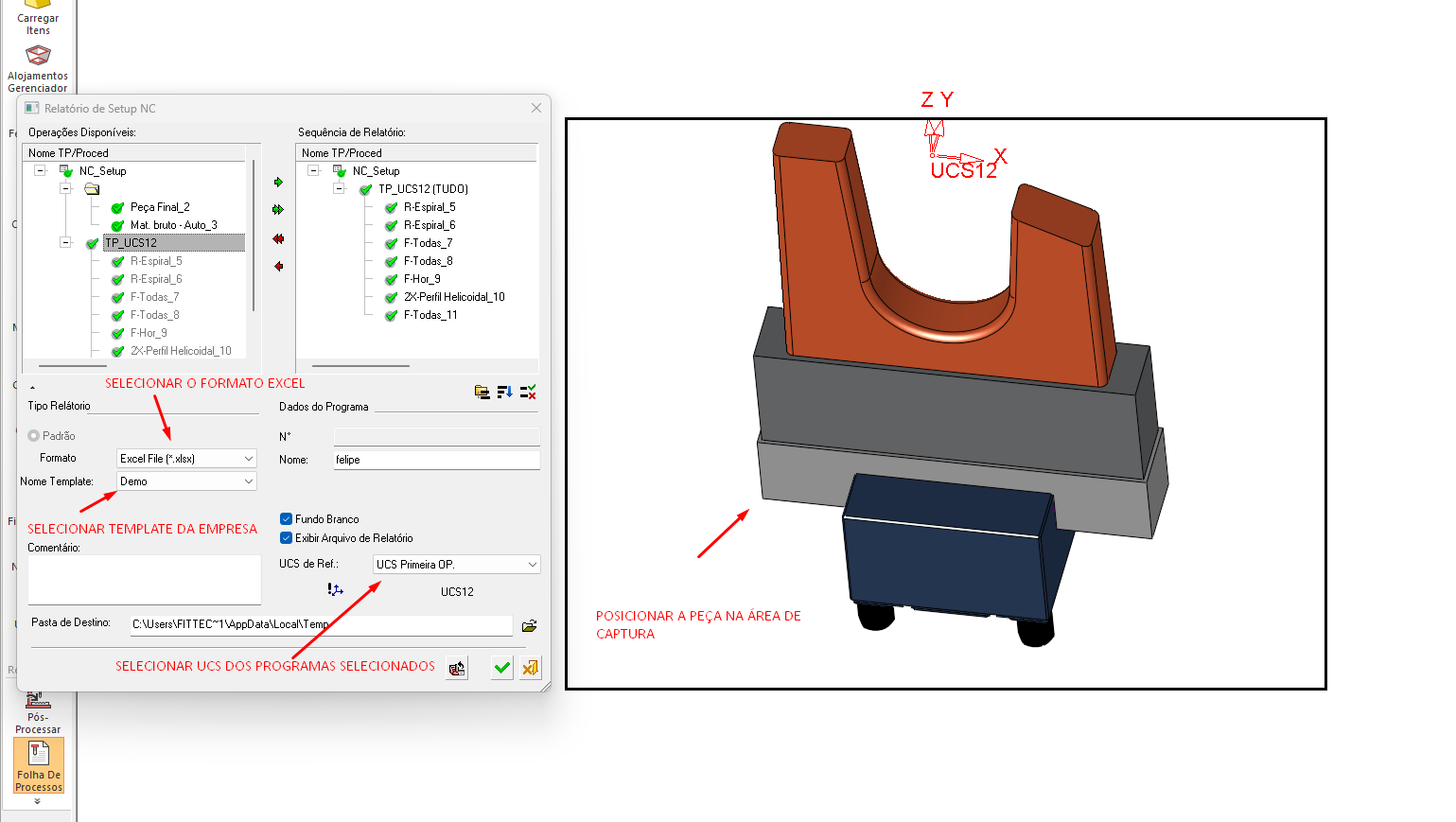
Task: Click the UCS12 text under UCS de Ref.
Action: tap(457, 592)
